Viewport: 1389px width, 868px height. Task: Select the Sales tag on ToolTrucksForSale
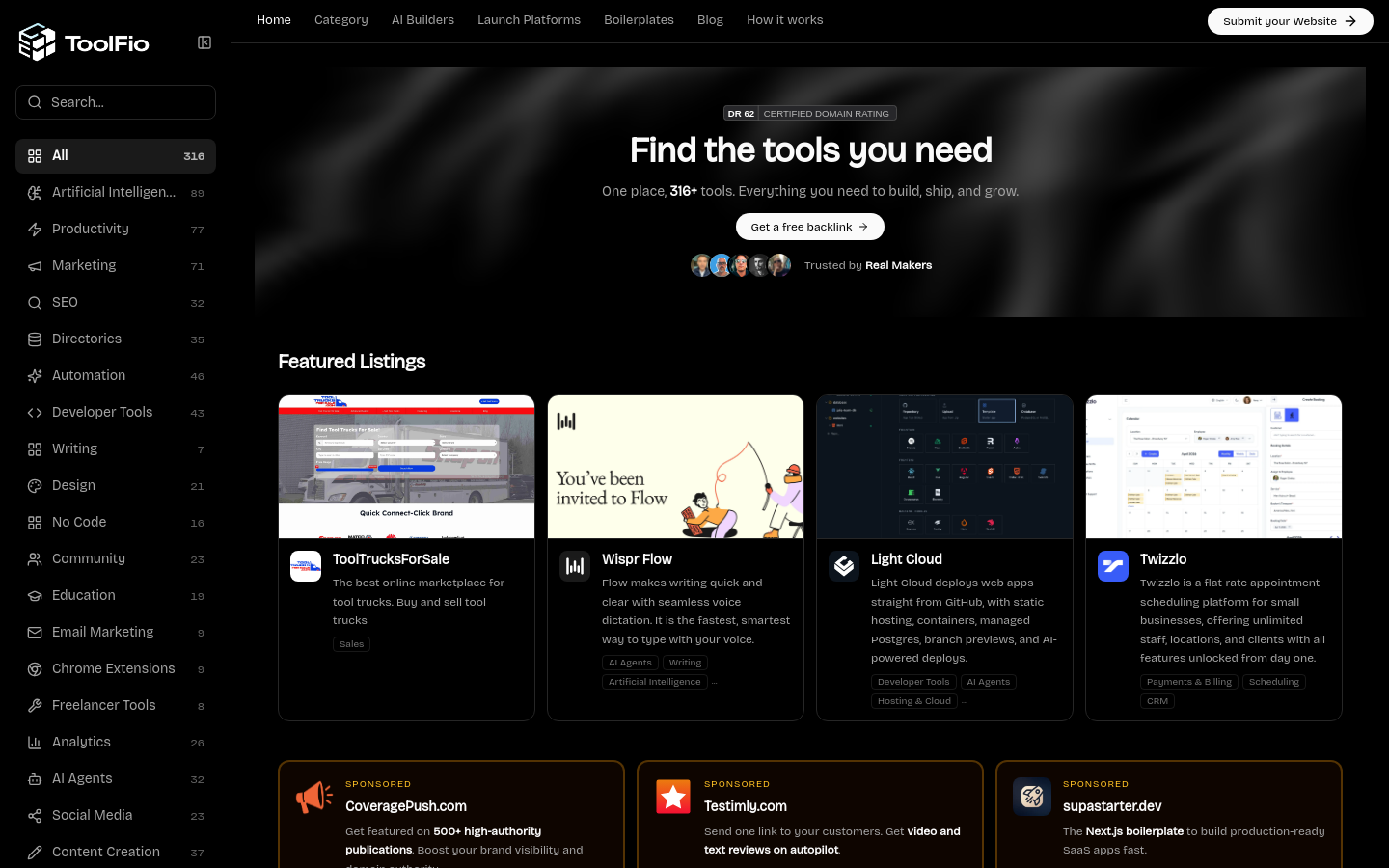pos(351,644)
